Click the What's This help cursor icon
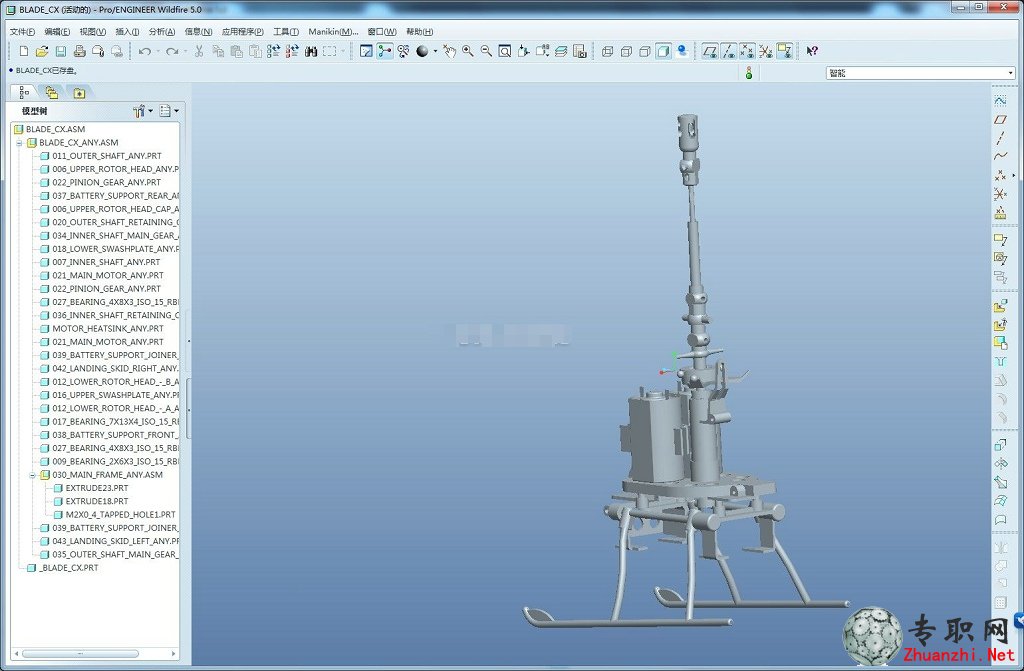The image size is (1024, 671). 812,51
